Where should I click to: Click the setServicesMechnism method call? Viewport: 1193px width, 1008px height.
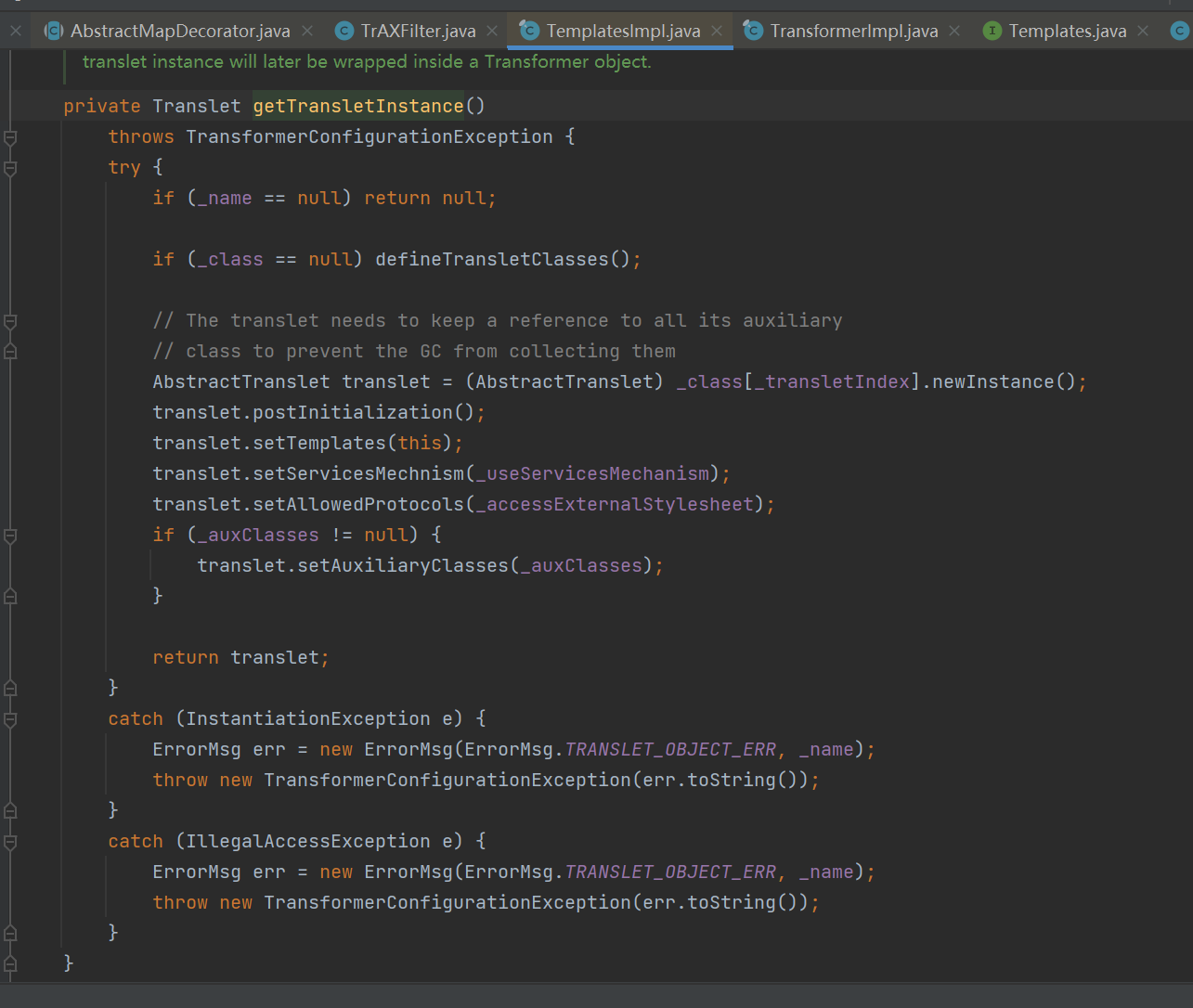click(x=358, y=473)
